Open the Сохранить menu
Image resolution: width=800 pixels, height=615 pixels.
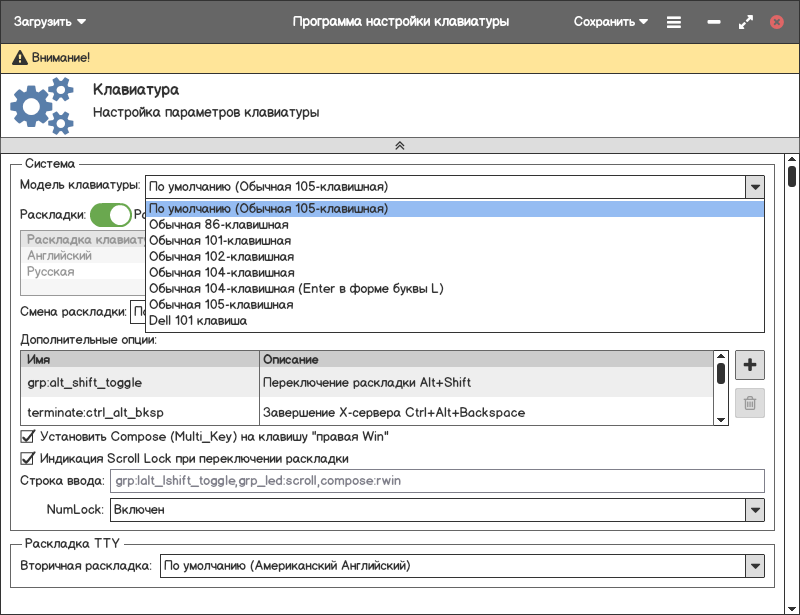(610, 21)
